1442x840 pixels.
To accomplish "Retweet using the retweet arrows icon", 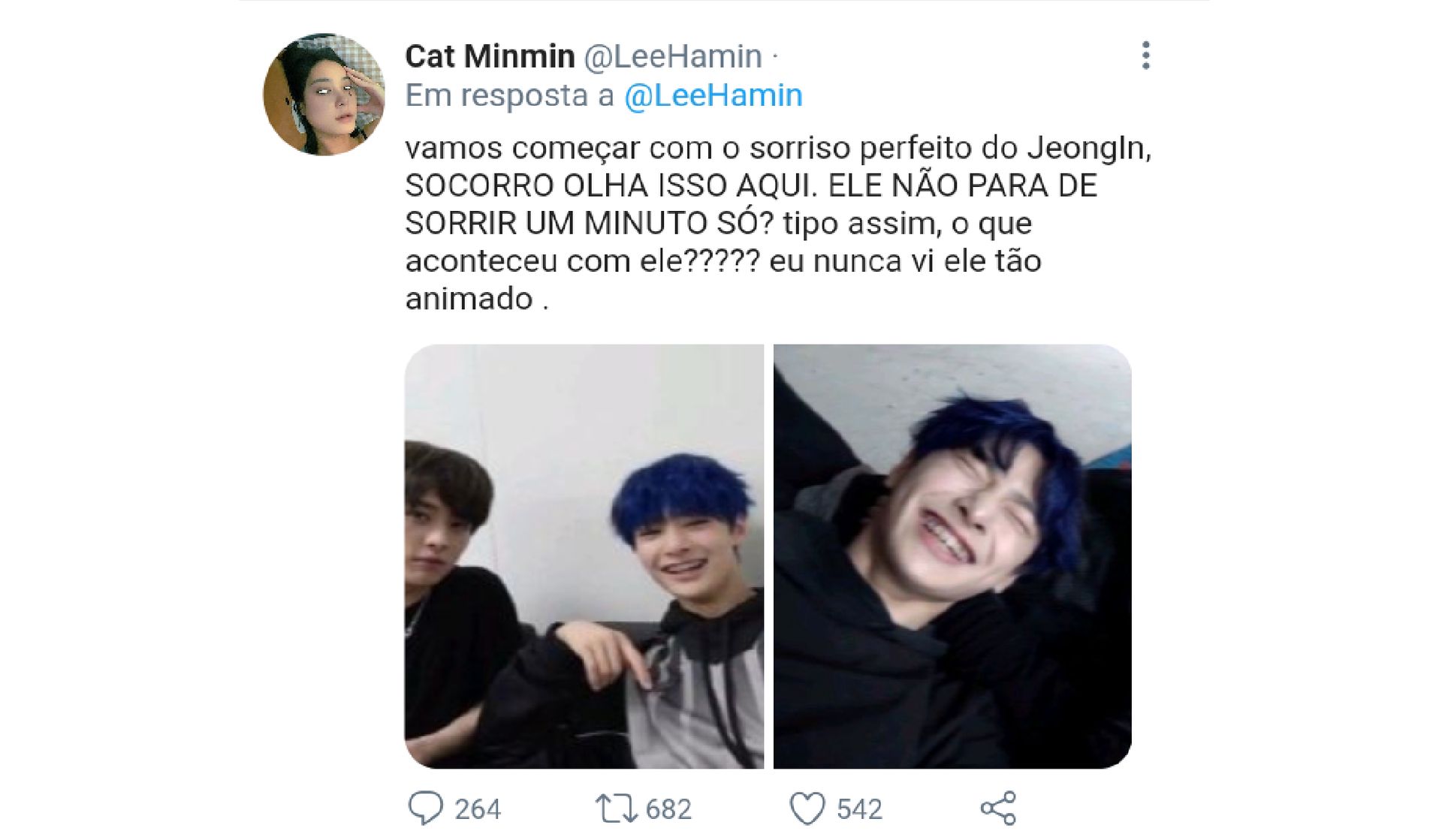I will tap(616, 808).
